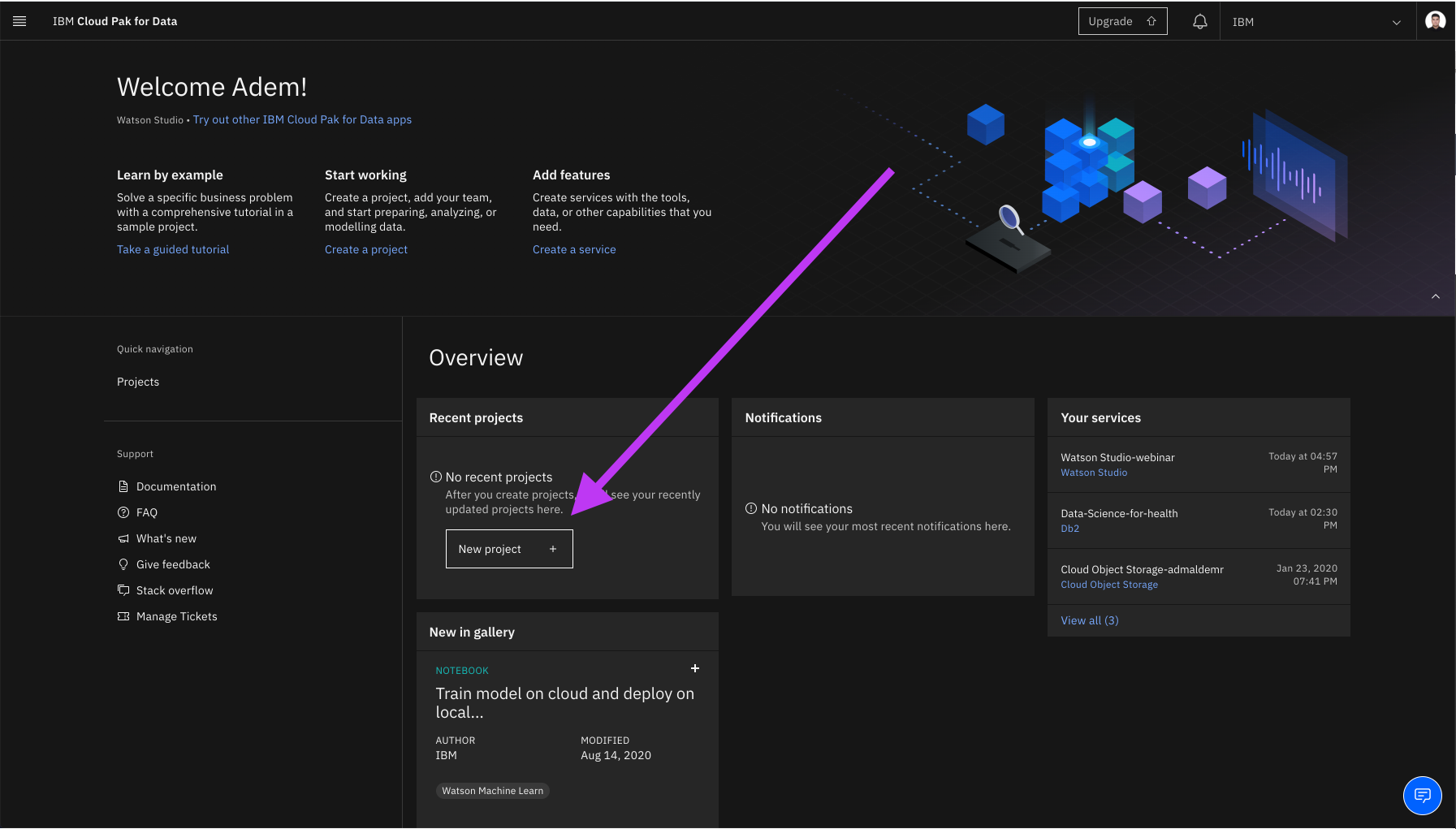This screenshot has height=829, width=1456.
Task: Open Try out other IBM Cloud Pak apps link
Action: [302, 119]
